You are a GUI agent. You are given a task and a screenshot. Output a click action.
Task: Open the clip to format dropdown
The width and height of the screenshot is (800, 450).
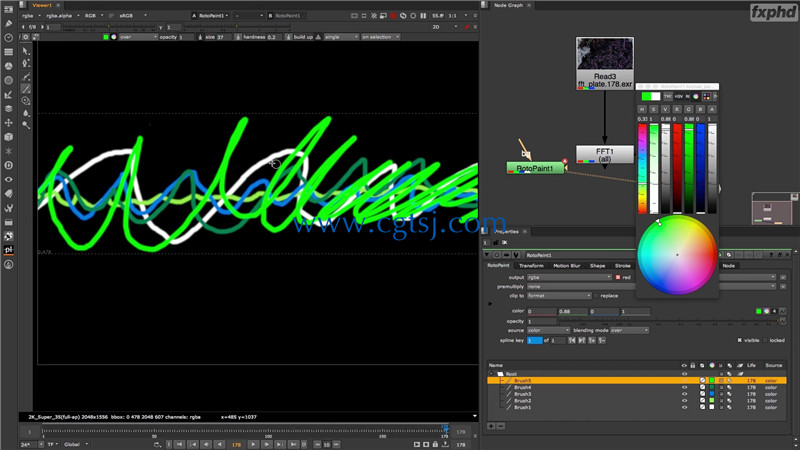pos(559,296)
